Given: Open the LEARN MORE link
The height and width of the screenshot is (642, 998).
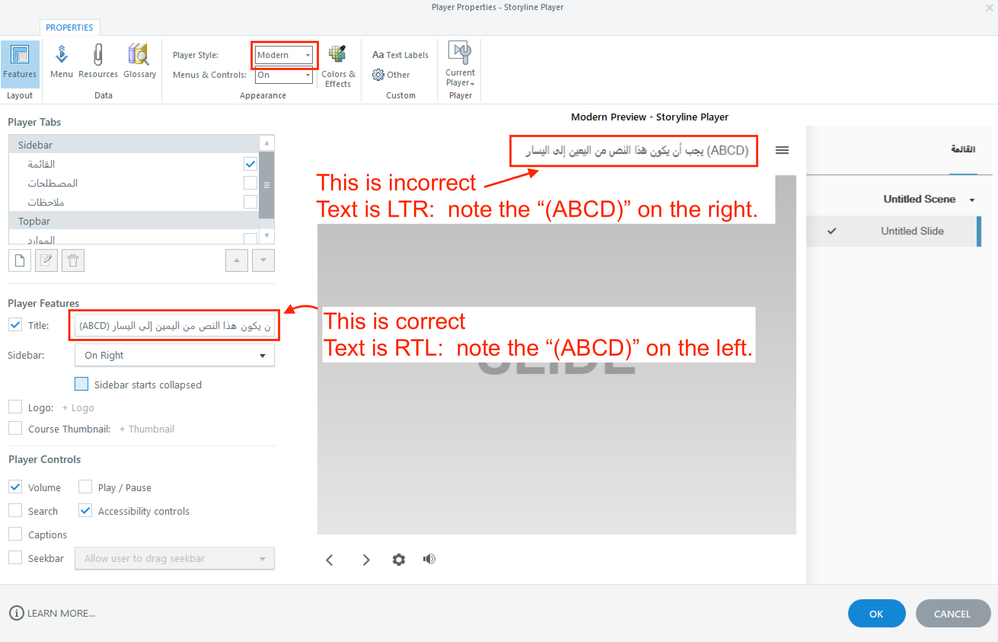Looking at the screenshot, I should click(61, 613).
